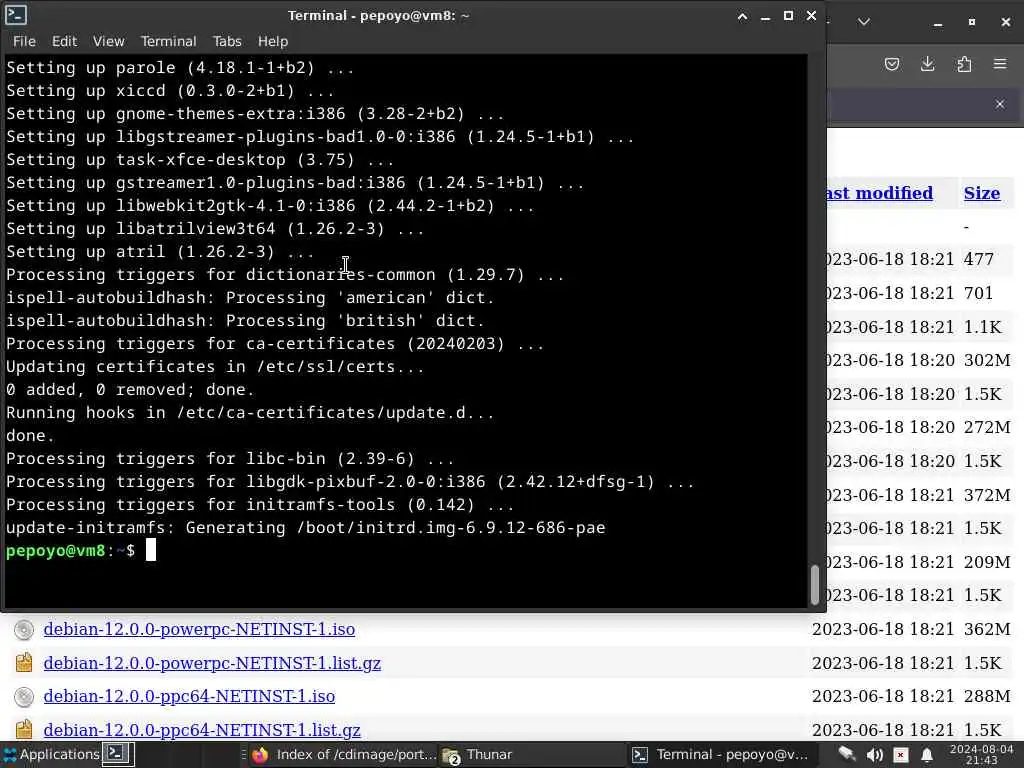The image size is (1024, 768).
Task: Open debian-12.0.0-powerpc-NETINST-1.list.gz link
Action: (x=212, y=663)
